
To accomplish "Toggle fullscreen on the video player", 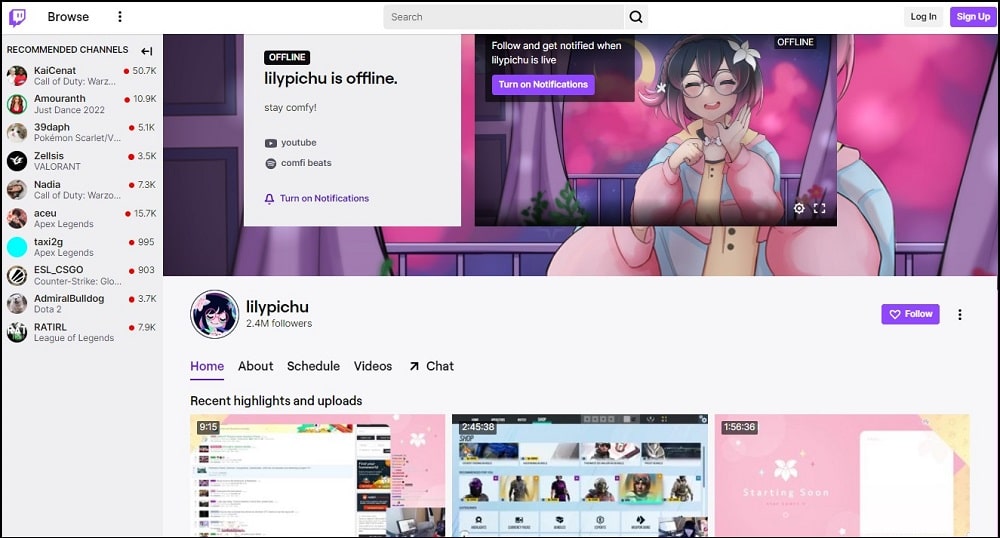I will click(820, 208).
